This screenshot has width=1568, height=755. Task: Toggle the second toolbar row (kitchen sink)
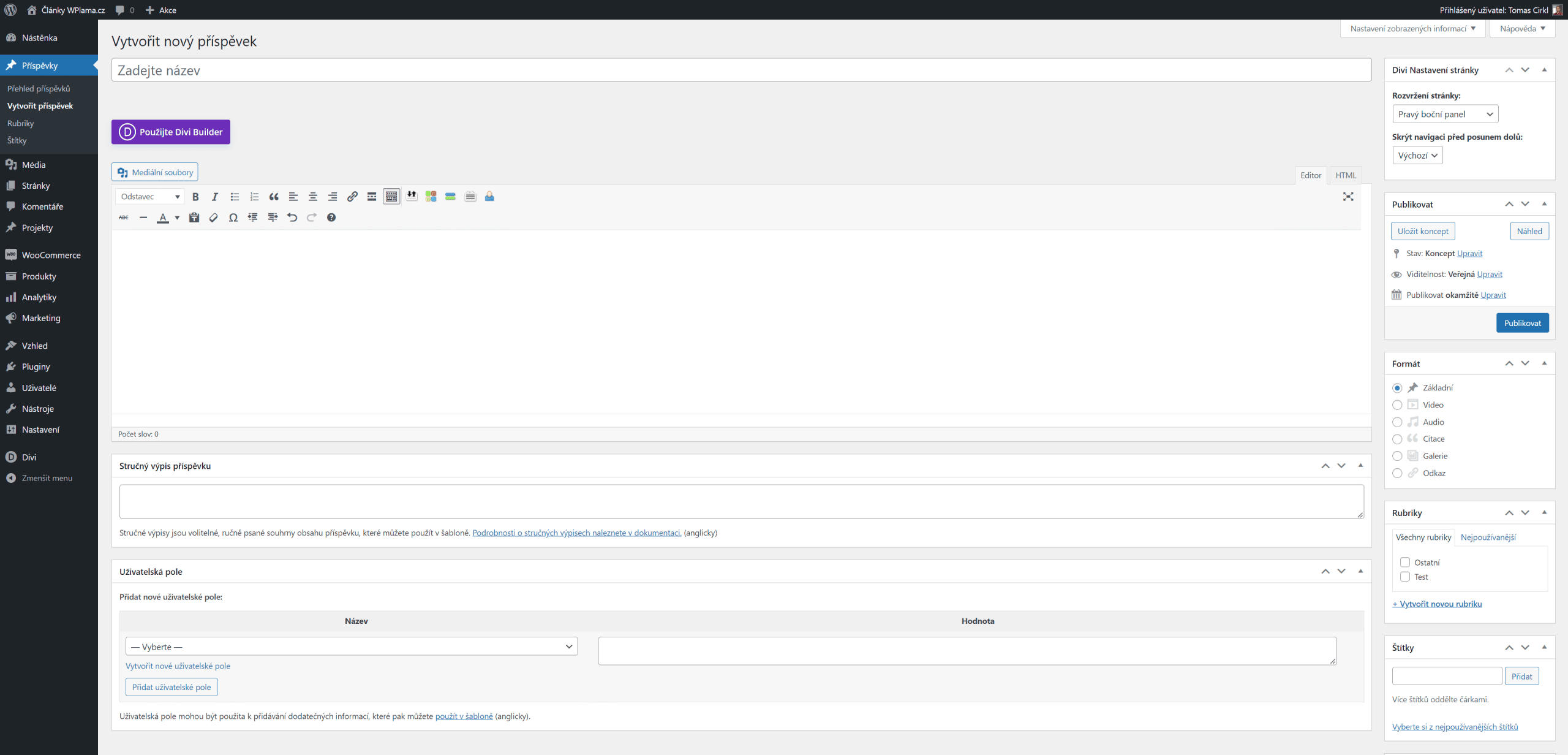tap(391, 197)
